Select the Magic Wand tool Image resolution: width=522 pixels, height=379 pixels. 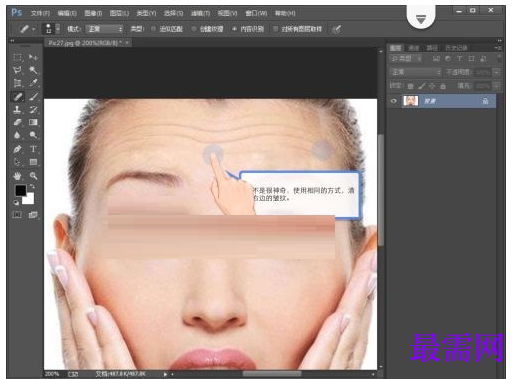(33, 70)
